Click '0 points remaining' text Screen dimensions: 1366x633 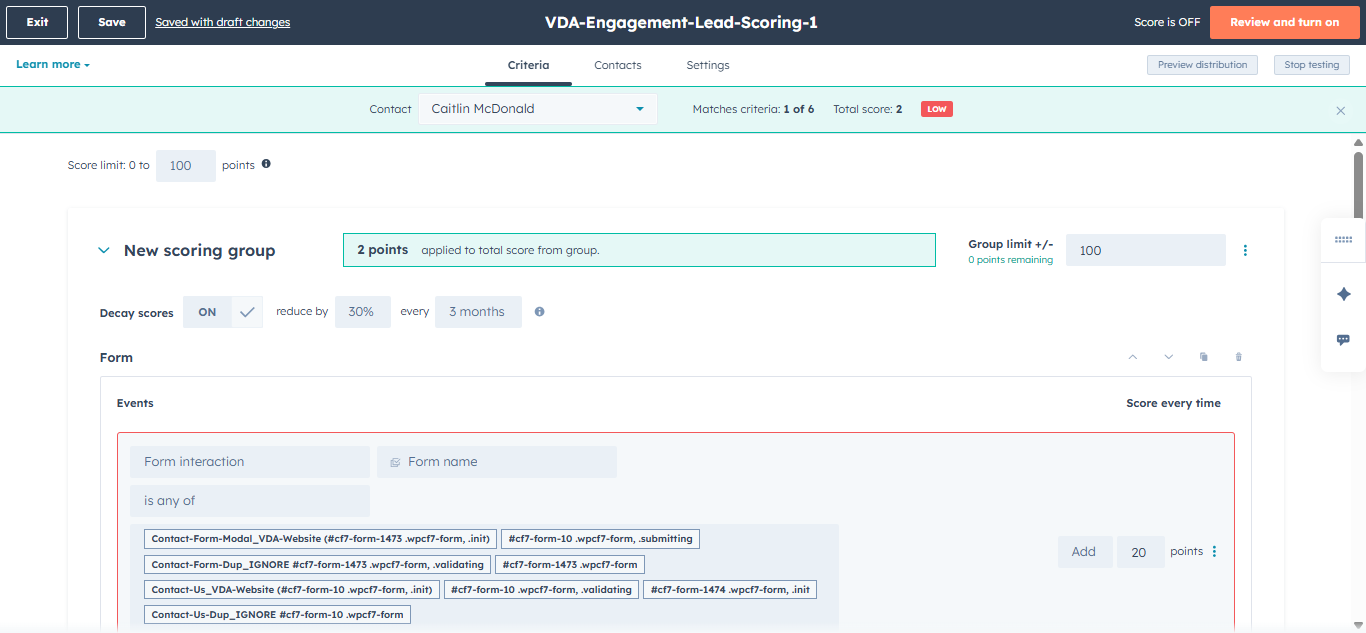[1010, 260]
